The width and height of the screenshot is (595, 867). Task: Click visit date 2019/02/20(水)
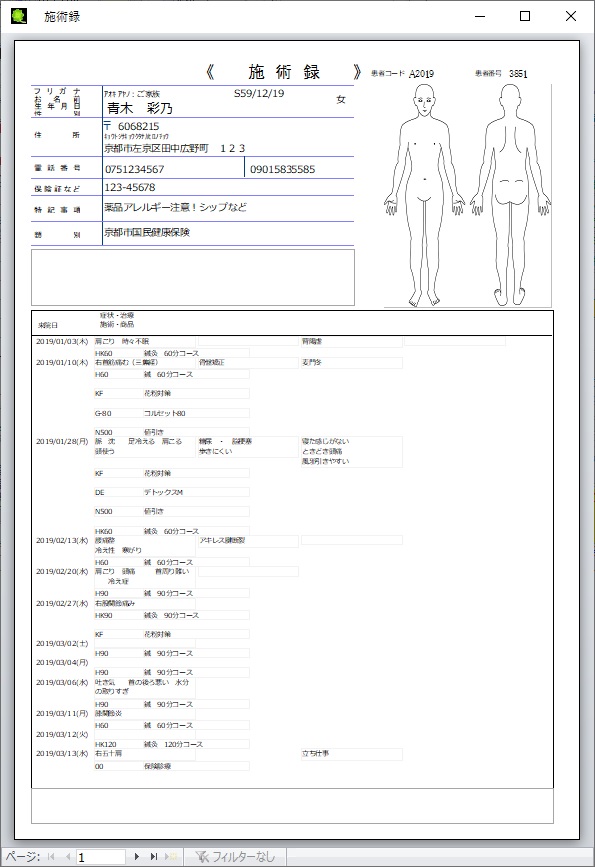tap(62, 572)
